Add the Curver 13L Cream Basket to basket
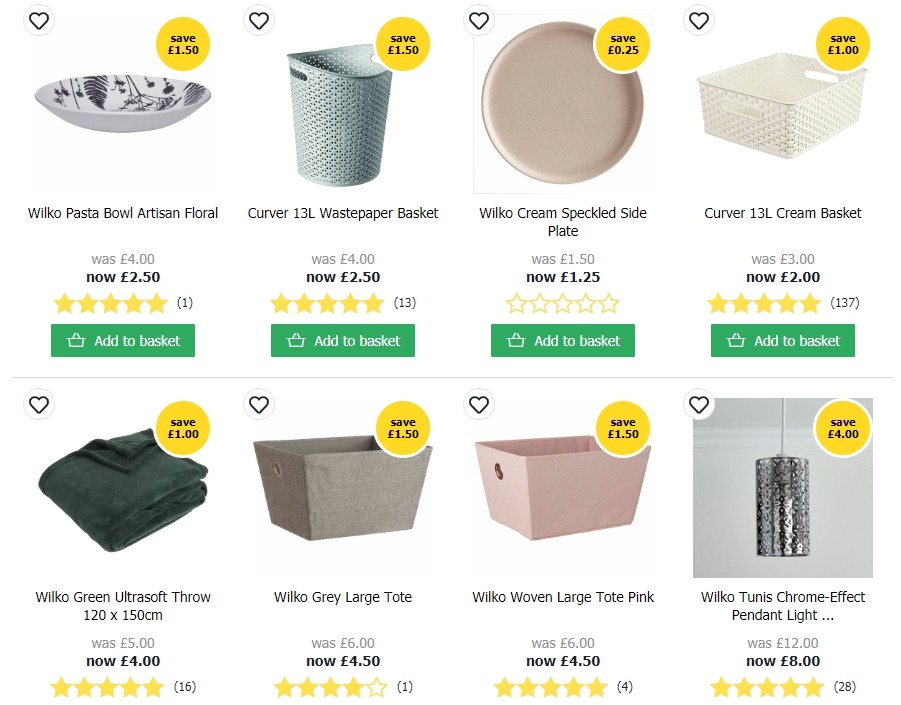The image size is (901, 705). [782, 340]
